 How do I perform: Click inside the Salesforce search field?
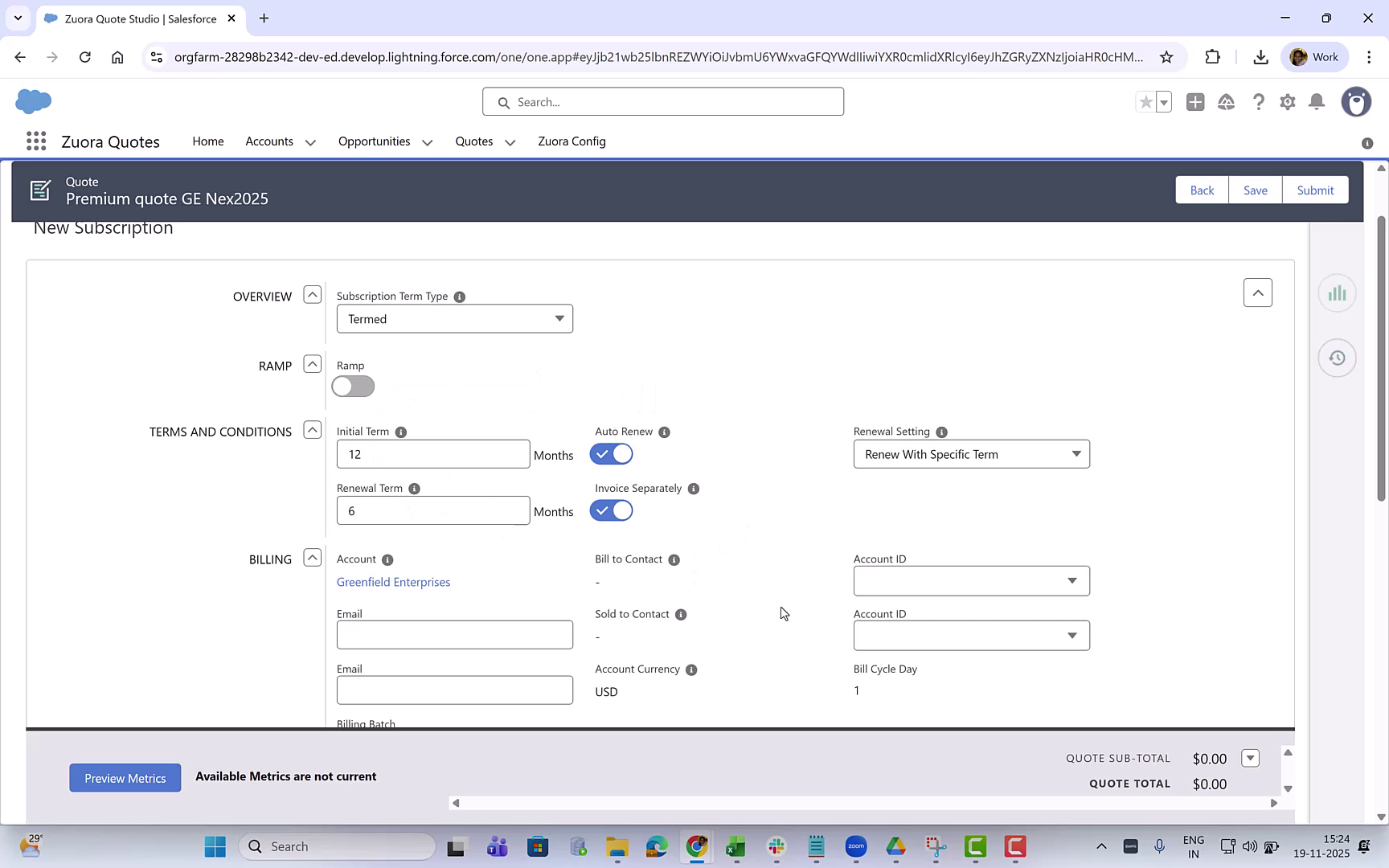662,101
